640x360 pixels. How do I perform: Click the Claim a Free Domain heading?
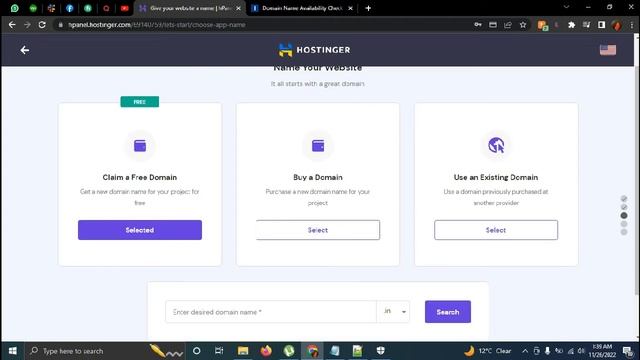(140, 177)
